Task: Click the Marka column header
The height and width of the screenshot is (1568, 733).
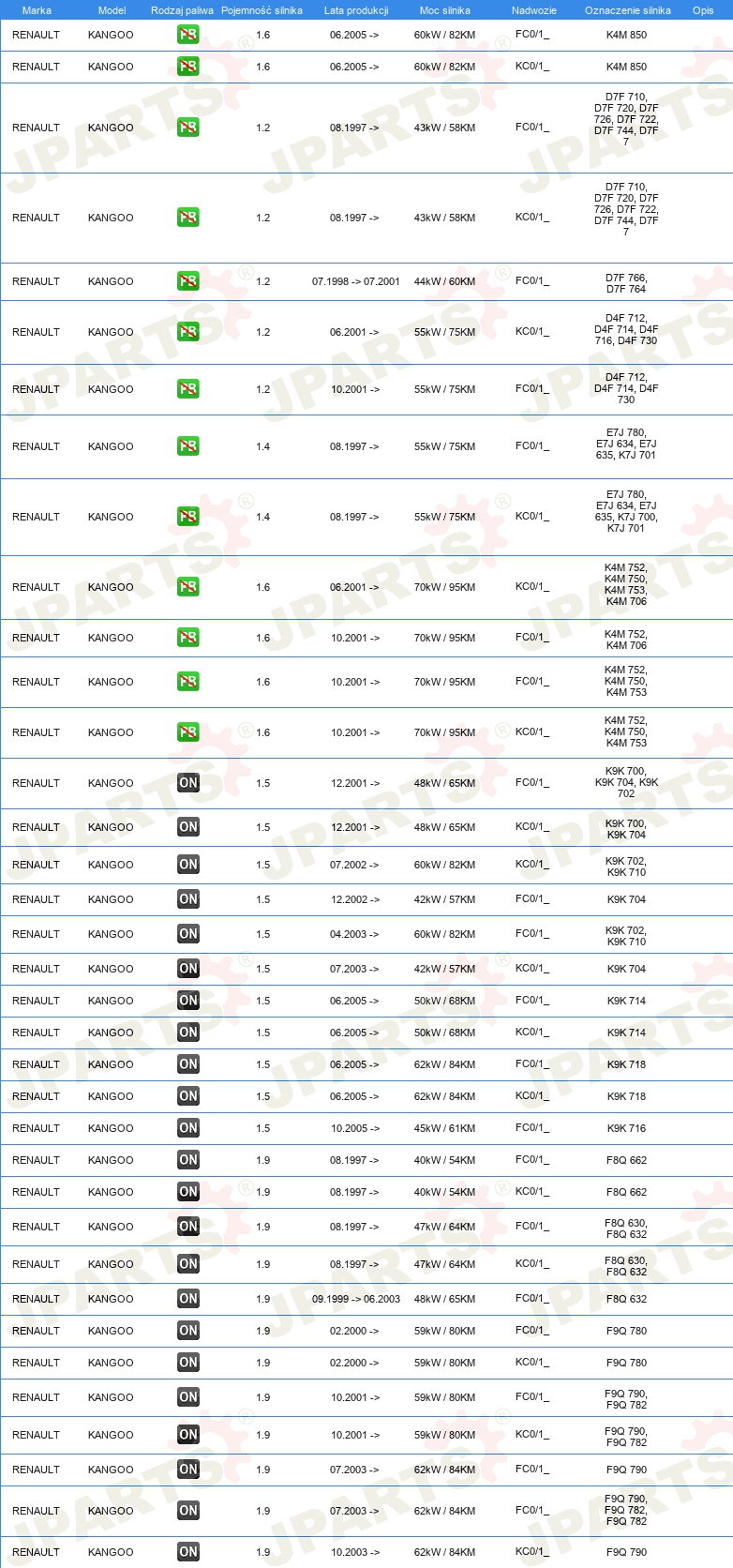Action: coord(37,10)
